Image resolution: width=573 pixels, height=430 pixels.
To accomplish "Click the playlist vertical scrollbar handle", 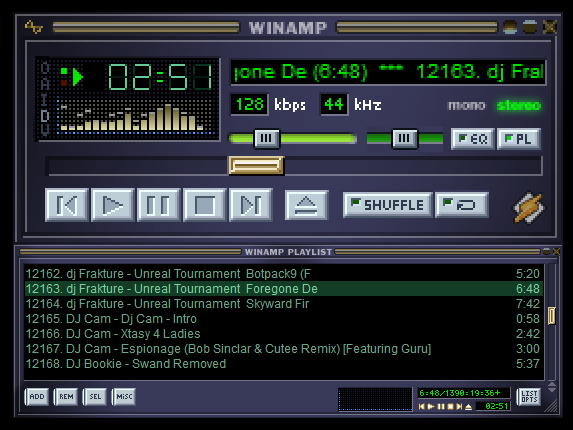I will point(551,316).
